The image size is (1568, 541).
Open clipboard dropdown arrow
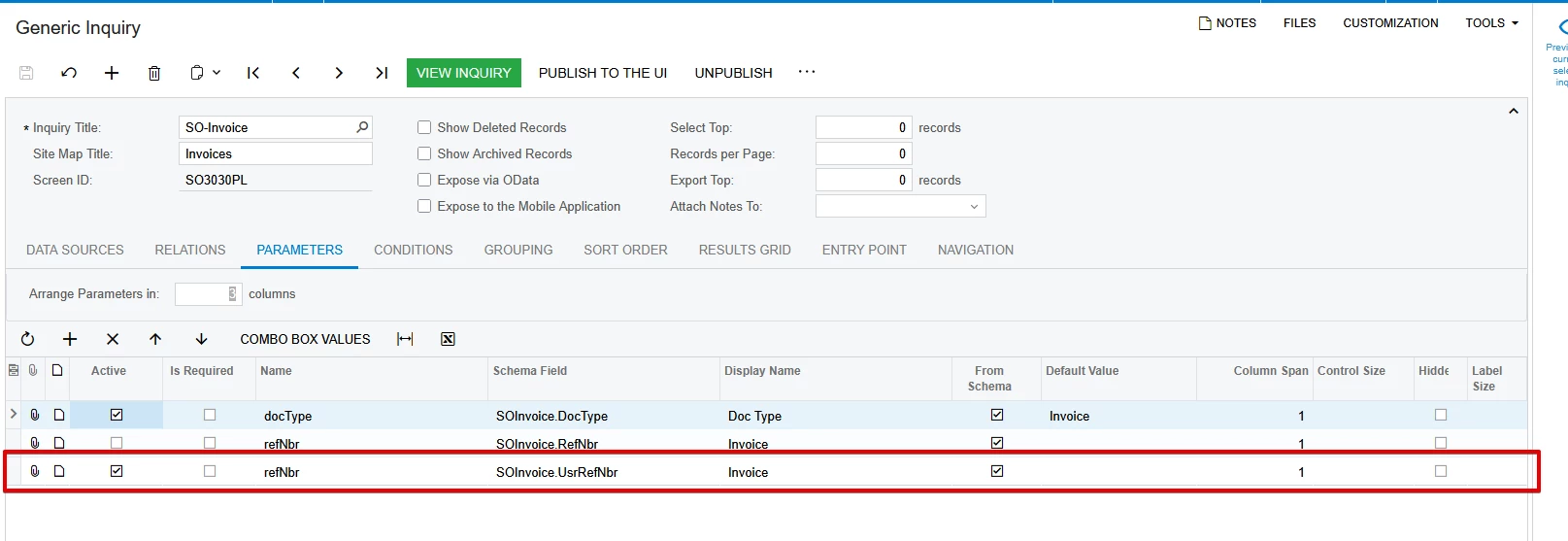click(x=217, y=73)
